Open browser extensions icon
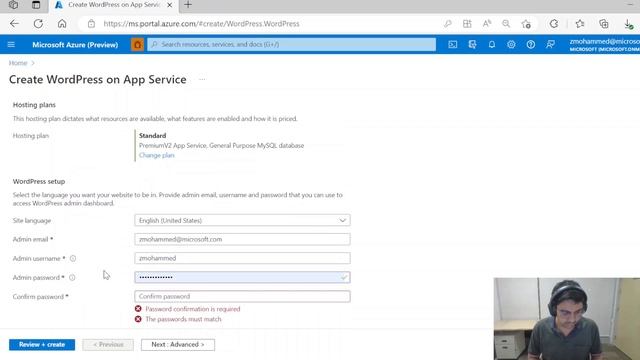The width and height of the screenshot is (640, 360). point(554,24)
